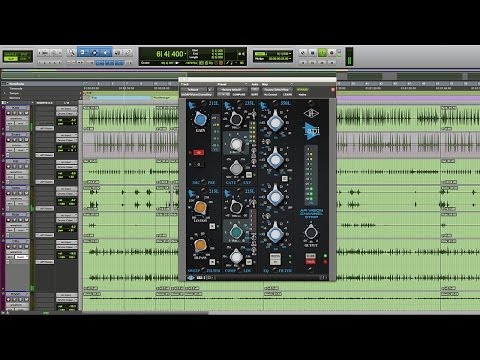Click the orange Lo-Pass filter knob
This screenshot has width=480, height=360.
pyautogui.click(x=200, y=207)
